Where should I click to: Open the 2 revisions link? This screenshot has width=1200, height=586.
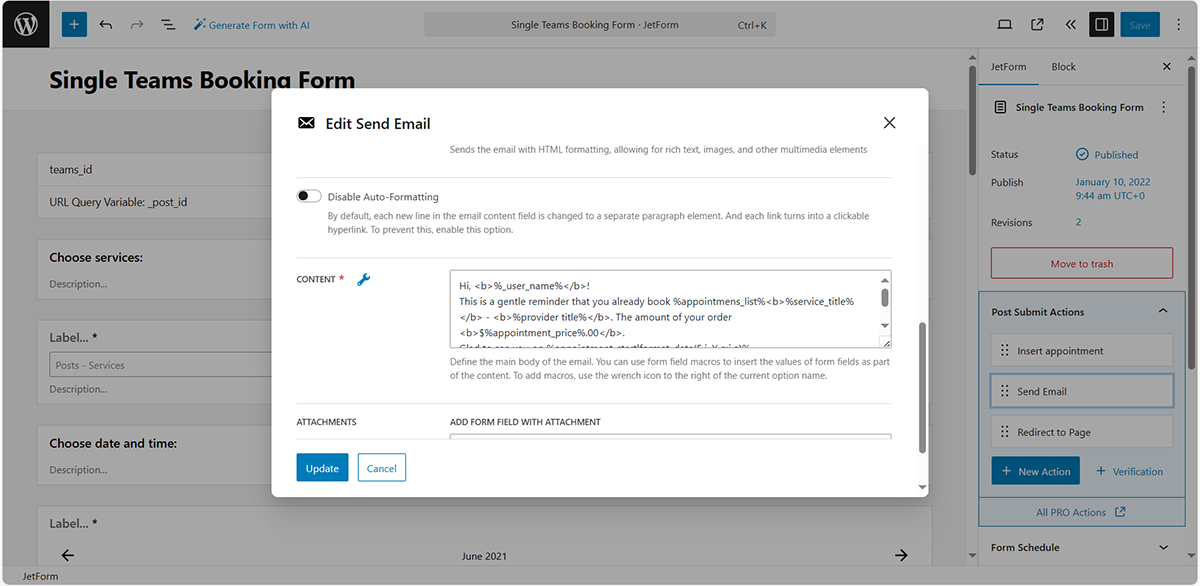(x=1078, y=222)
